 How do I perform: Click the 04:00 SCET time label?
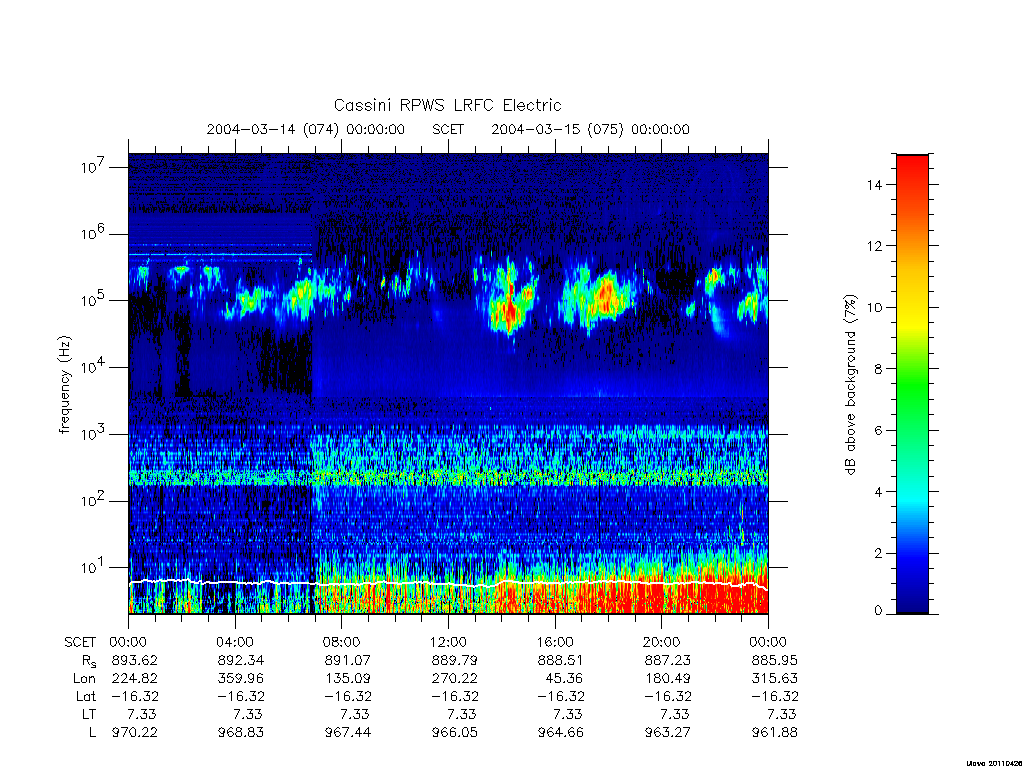[235, 642]
